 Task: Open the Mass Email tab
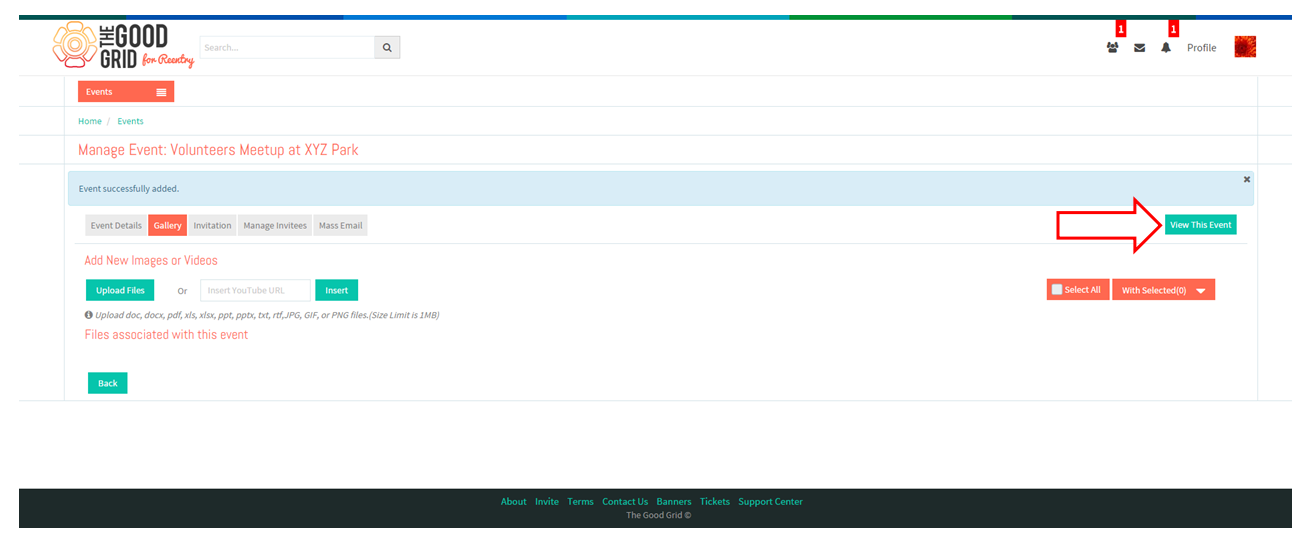click(341, 225)
